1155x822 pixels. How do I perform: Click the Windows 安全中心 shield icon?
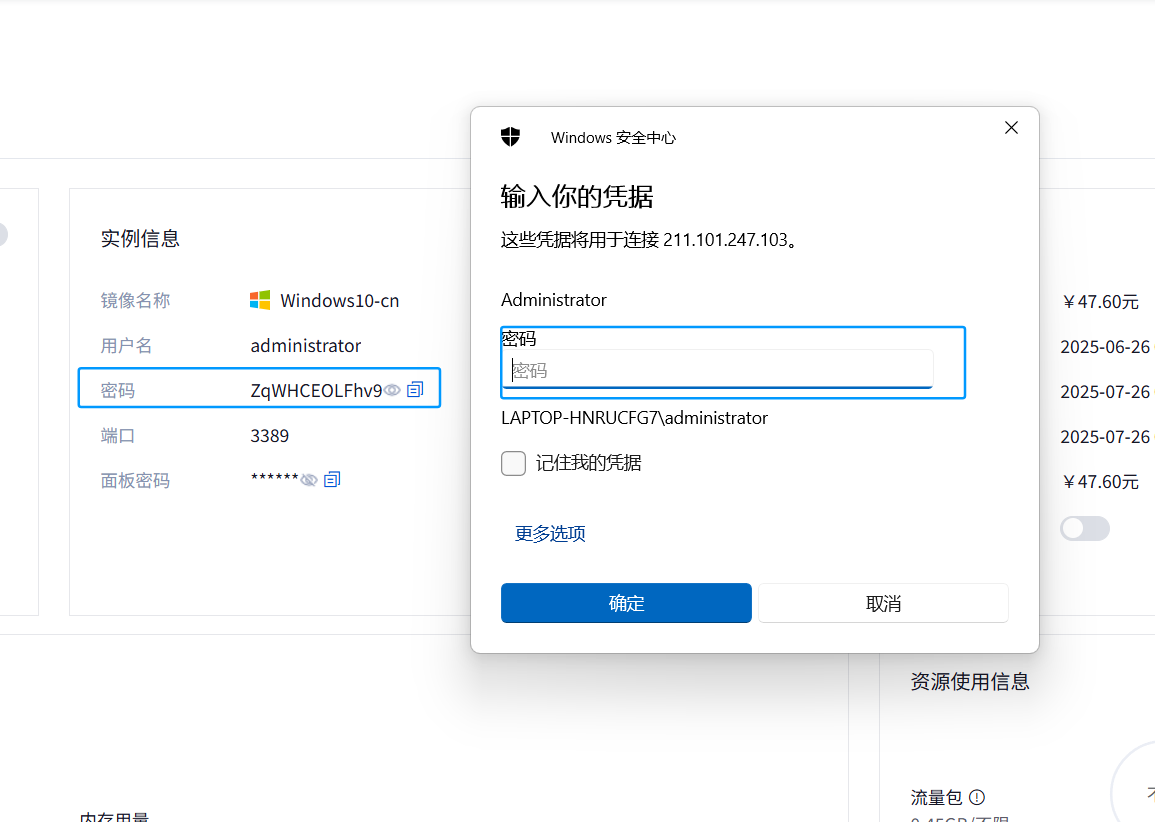(510, 137)
